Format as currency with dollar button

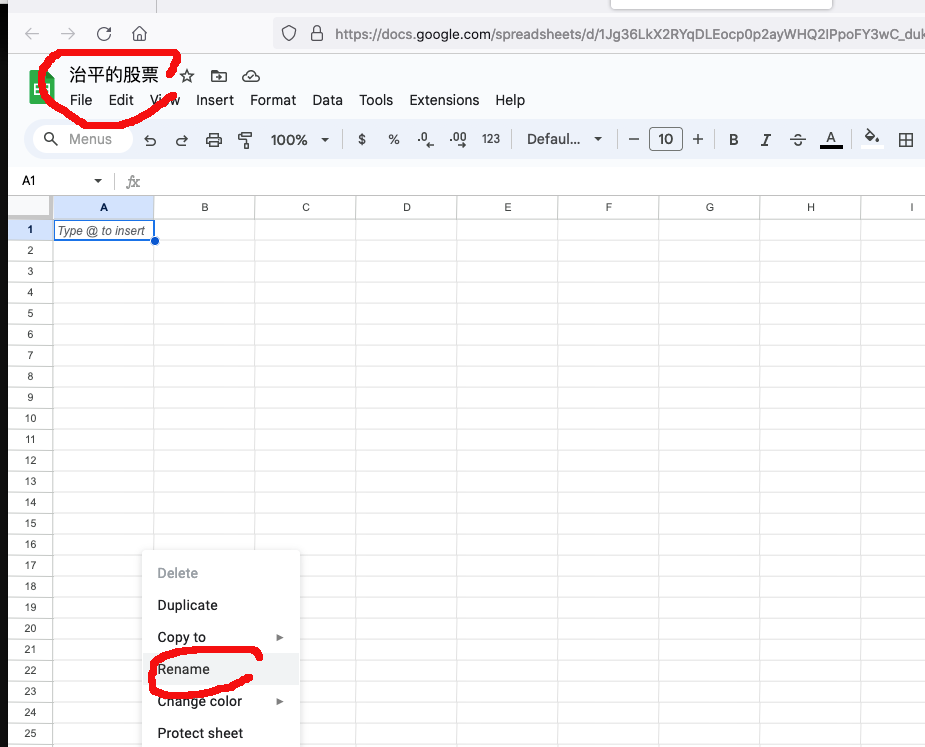(x=361, y=140)
